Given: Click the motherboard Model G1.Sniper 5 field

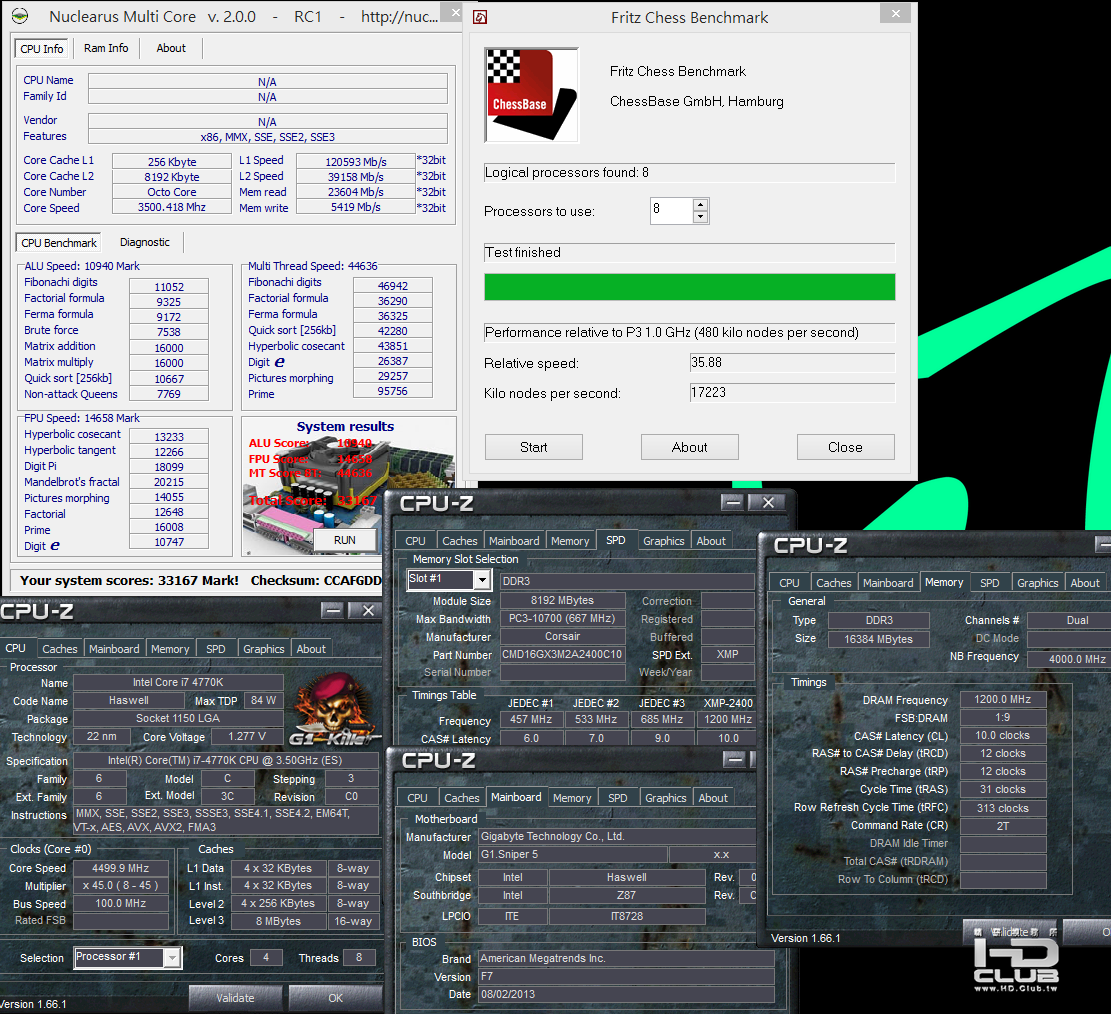Looking at the screenshot, I should tap(573, 855).
